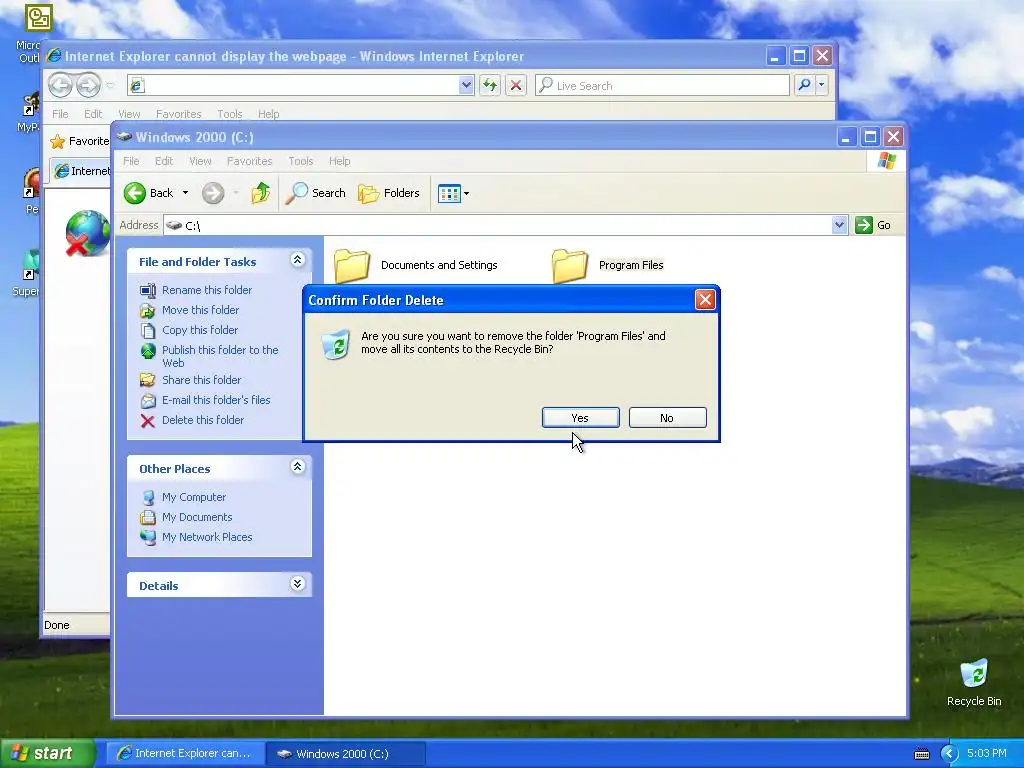Click the Windows flag logo in Explorer
This screenshot has height=768, width=1024.
click(887, 160)
